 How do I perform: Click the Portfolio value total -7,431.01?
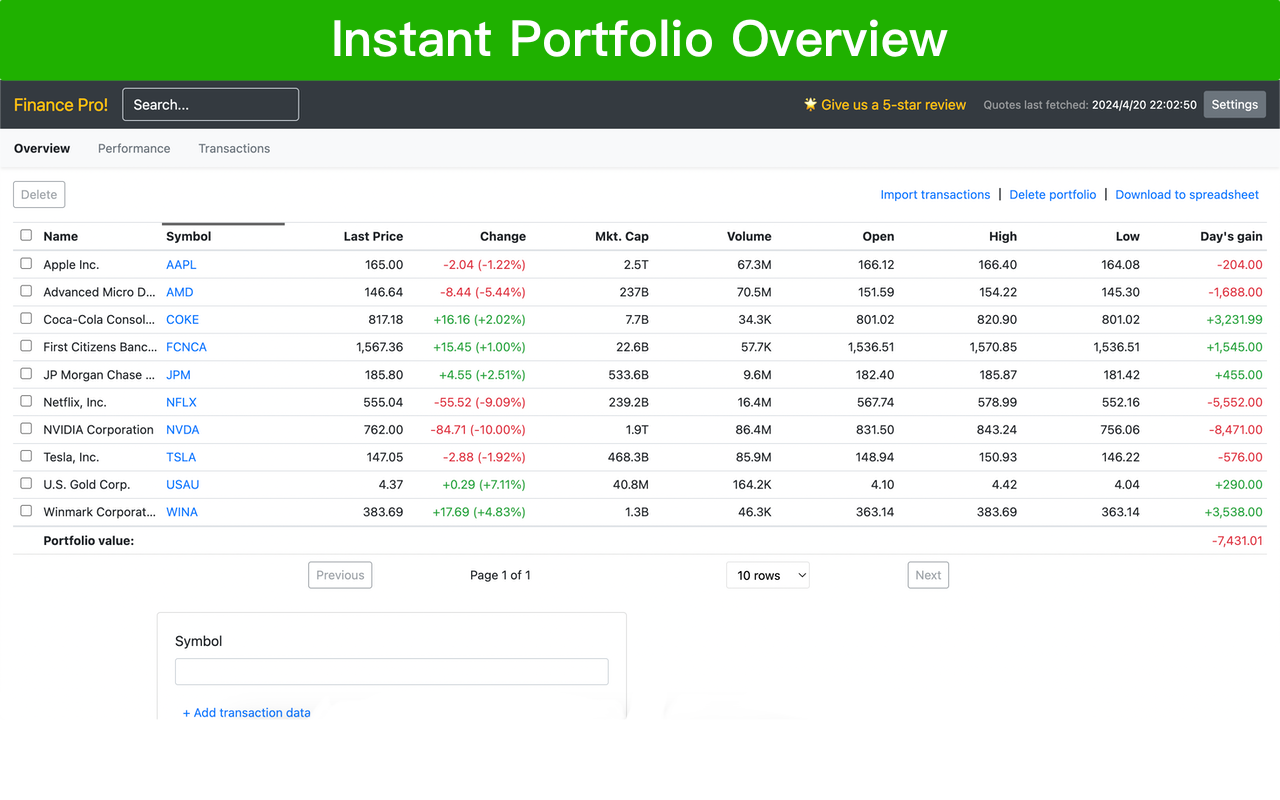click(1237, 540)
